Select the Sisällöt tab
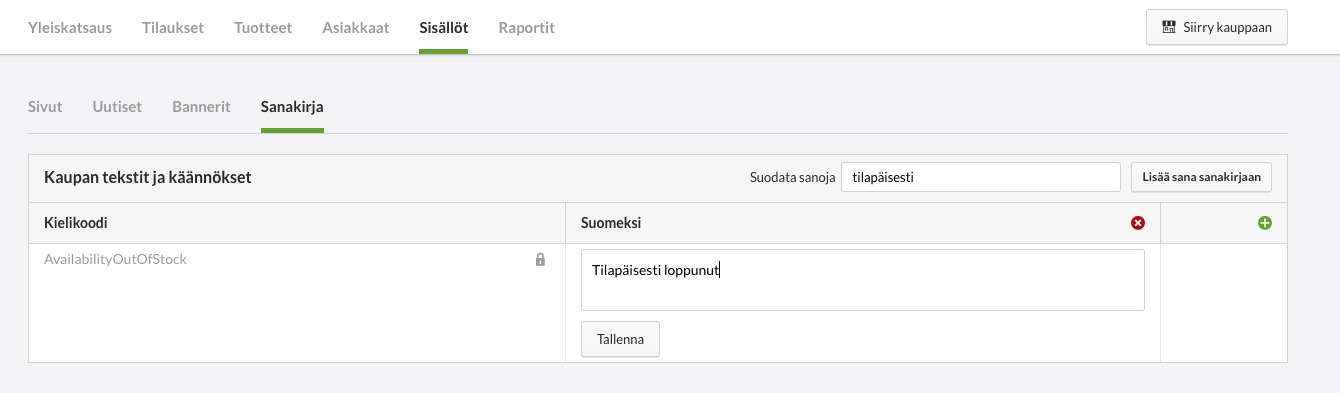The width and height of the screenshot is (1340, 393). pyautogui.click(x=444, y=28)
